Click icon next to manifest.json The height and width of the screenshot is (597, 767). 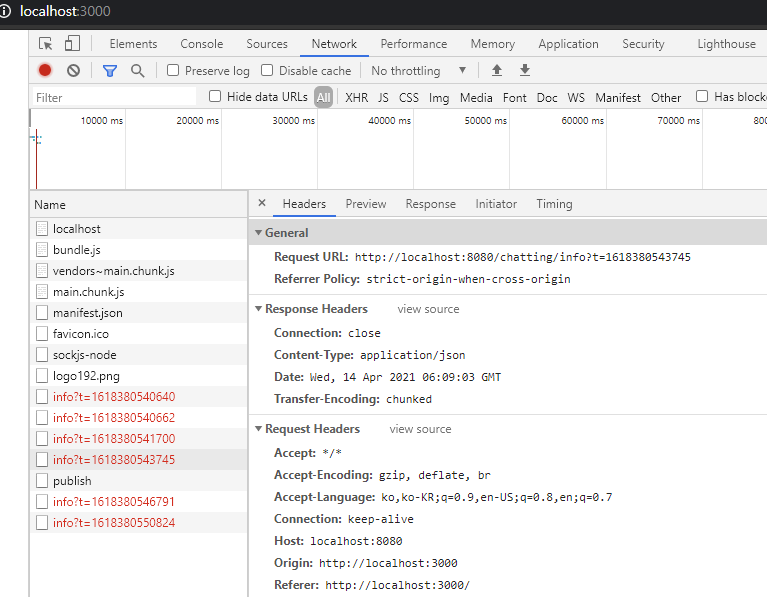[x=42, y=313]
